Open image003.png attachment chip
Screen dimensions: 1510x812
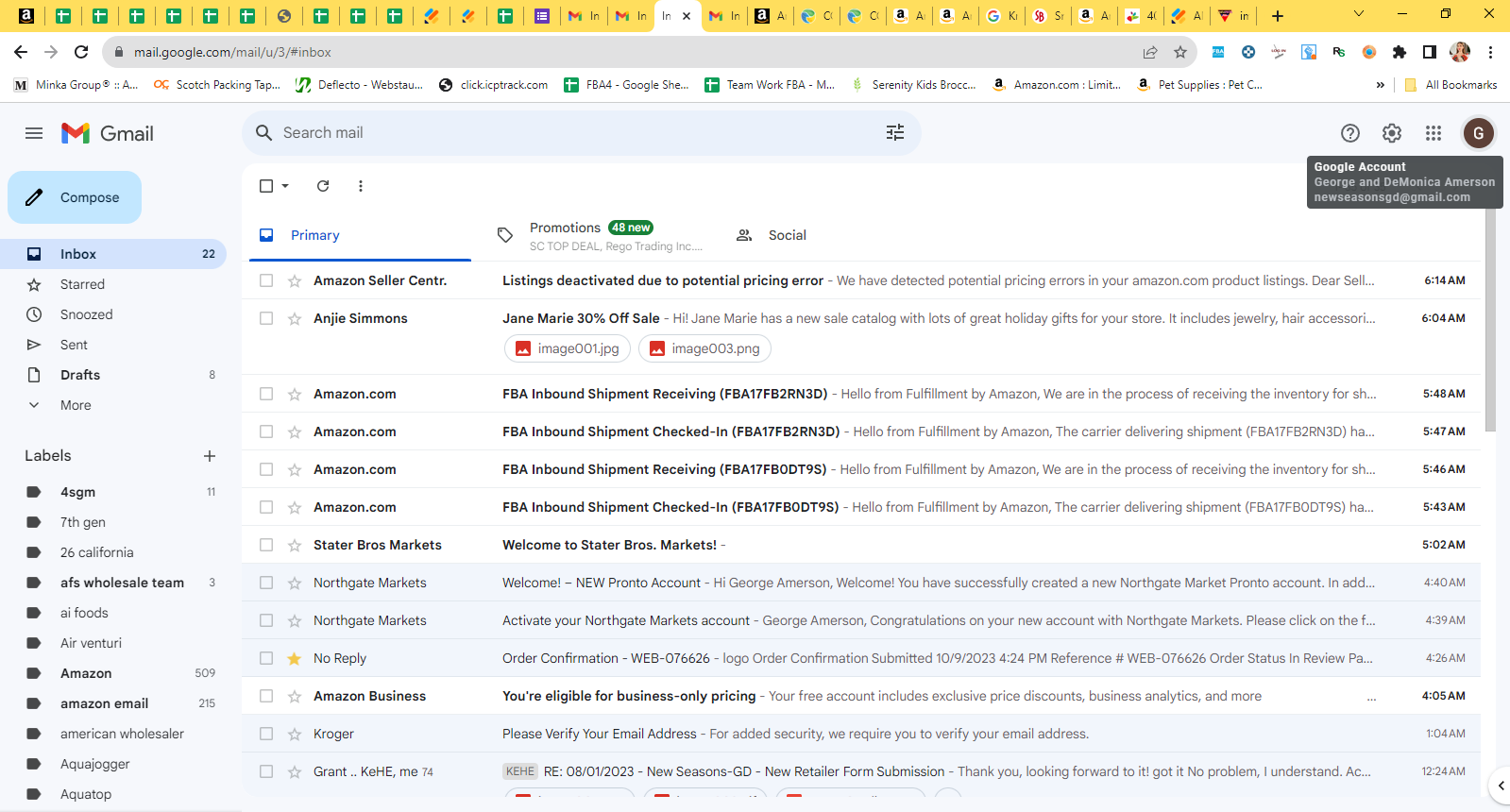(x=704, y=348)
